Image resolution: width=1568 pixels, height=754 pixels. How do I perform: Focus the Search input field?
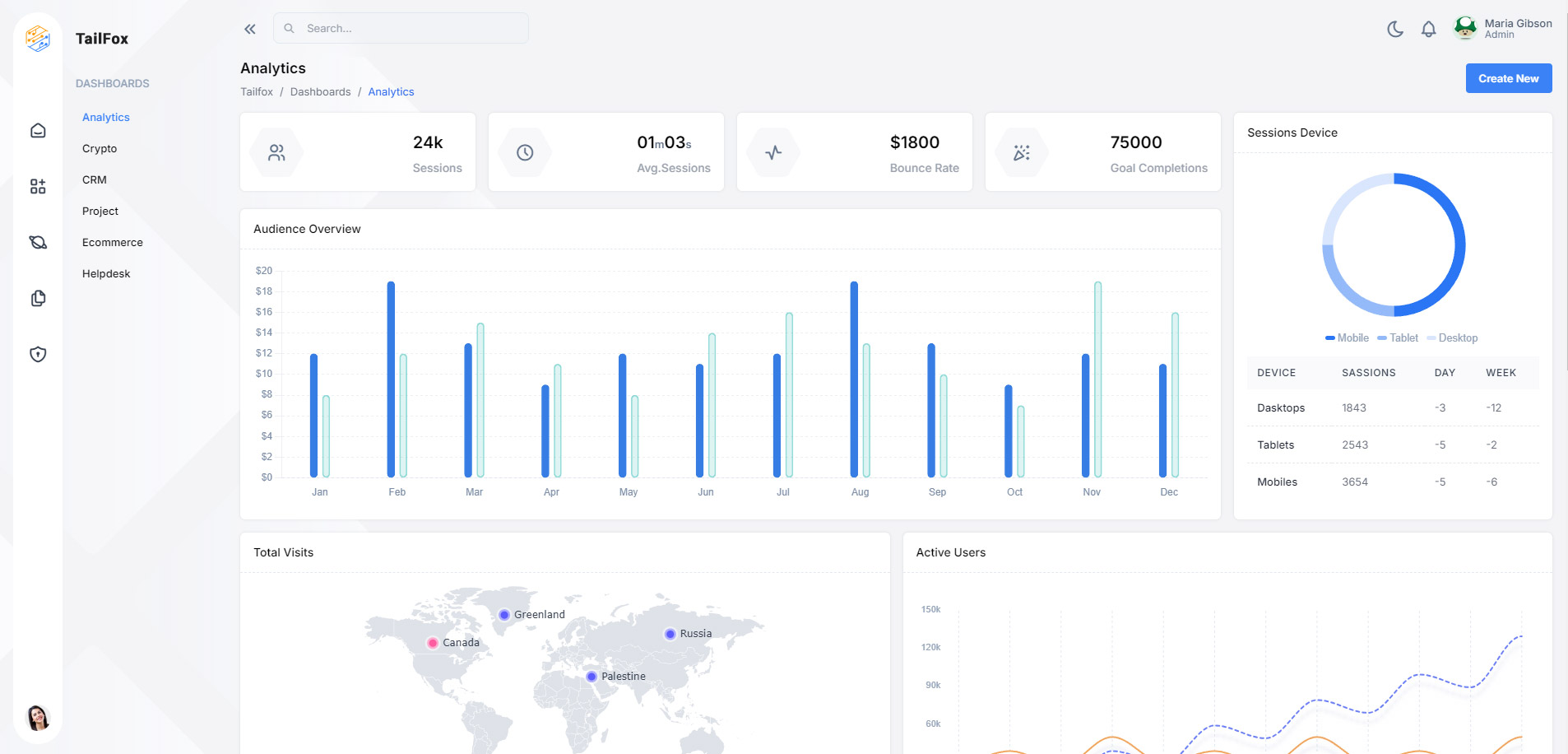click(x=401, y=28)
